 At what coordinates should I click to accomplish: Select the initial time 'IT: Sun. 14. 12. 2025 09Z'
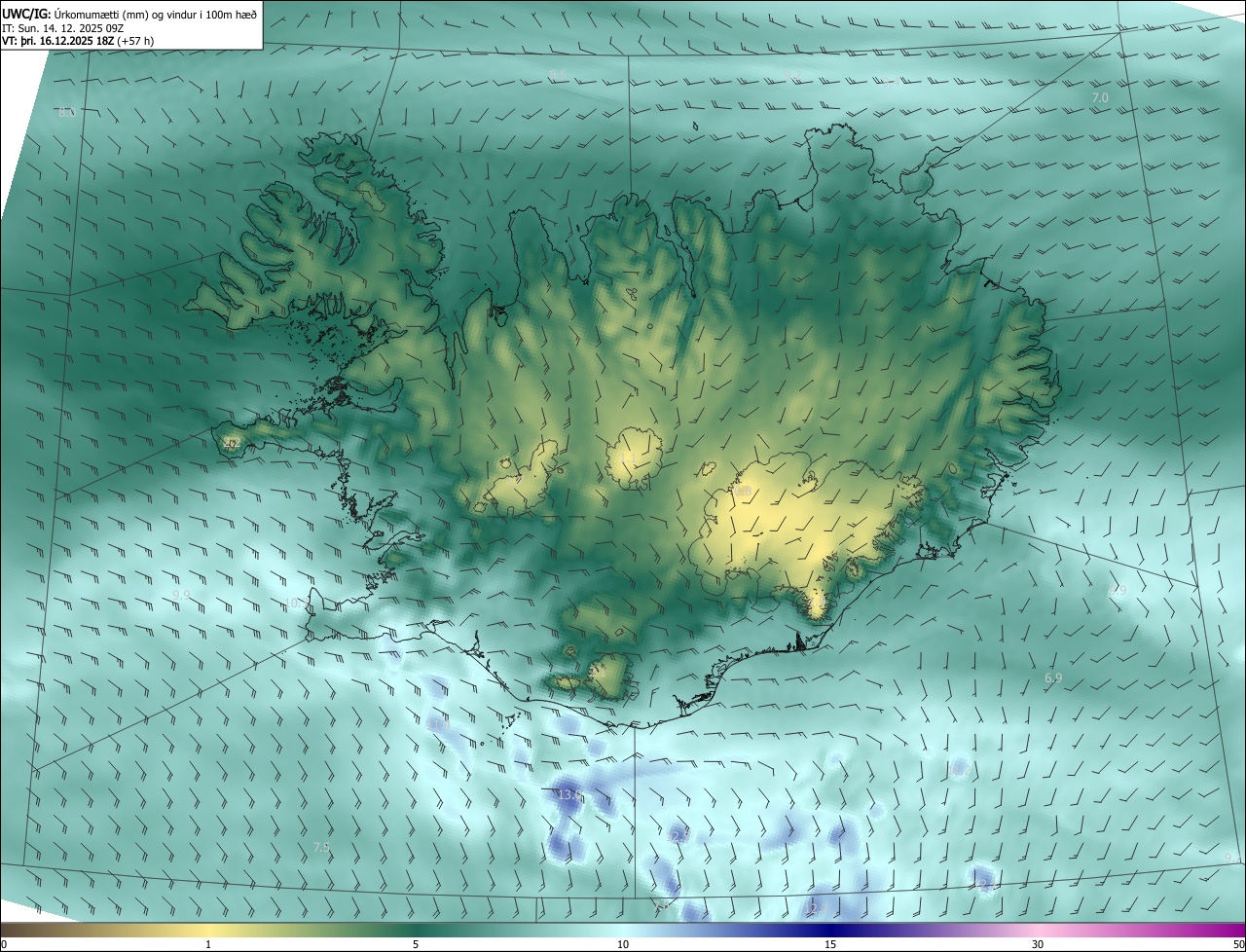(x=63, y=27)
